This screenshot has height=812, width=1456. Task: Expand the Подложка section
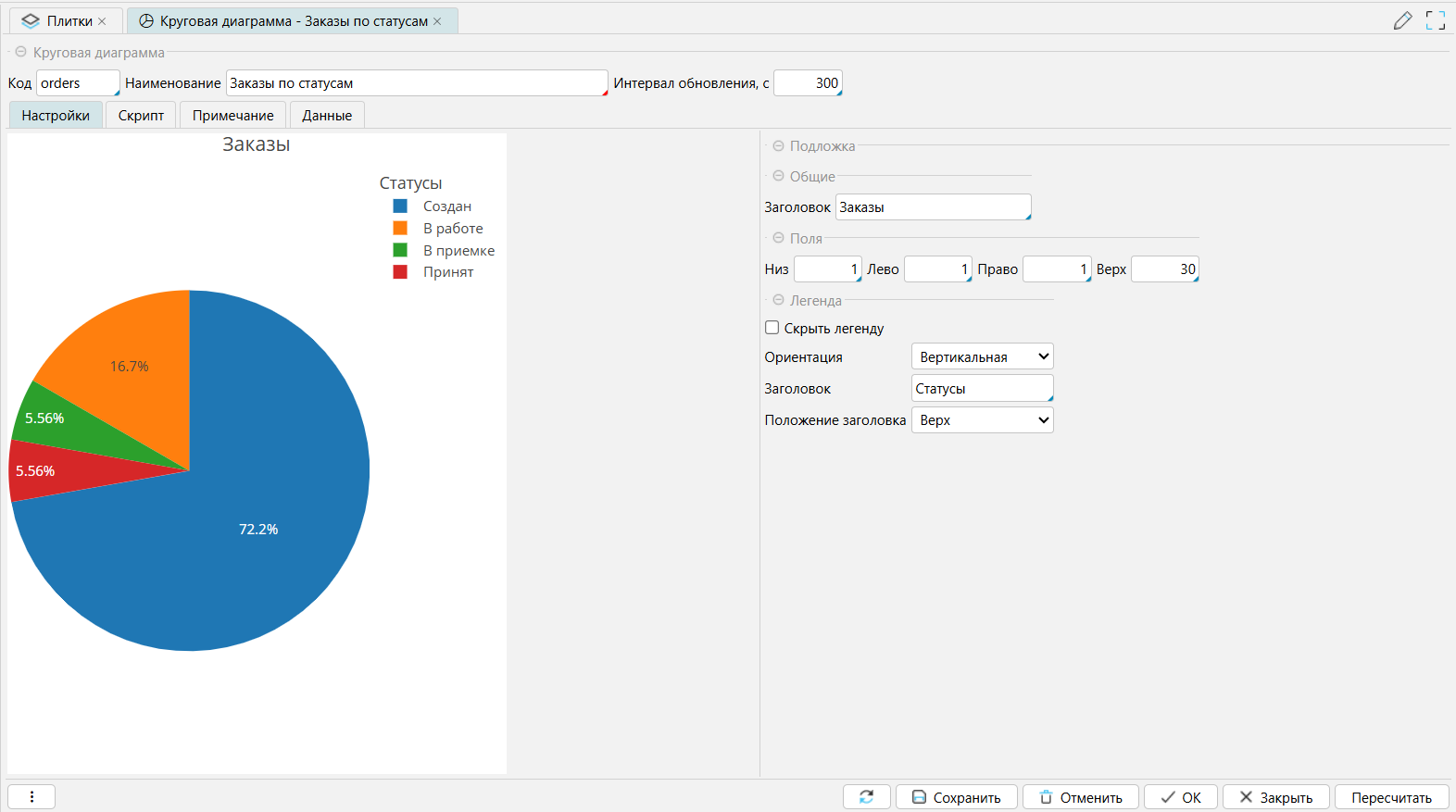click(778, 146)
